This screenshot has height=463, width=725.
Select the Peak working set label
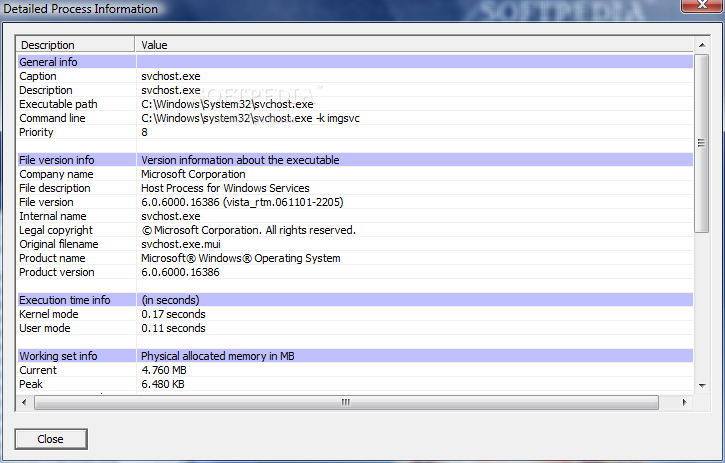(x=31, y=384)
